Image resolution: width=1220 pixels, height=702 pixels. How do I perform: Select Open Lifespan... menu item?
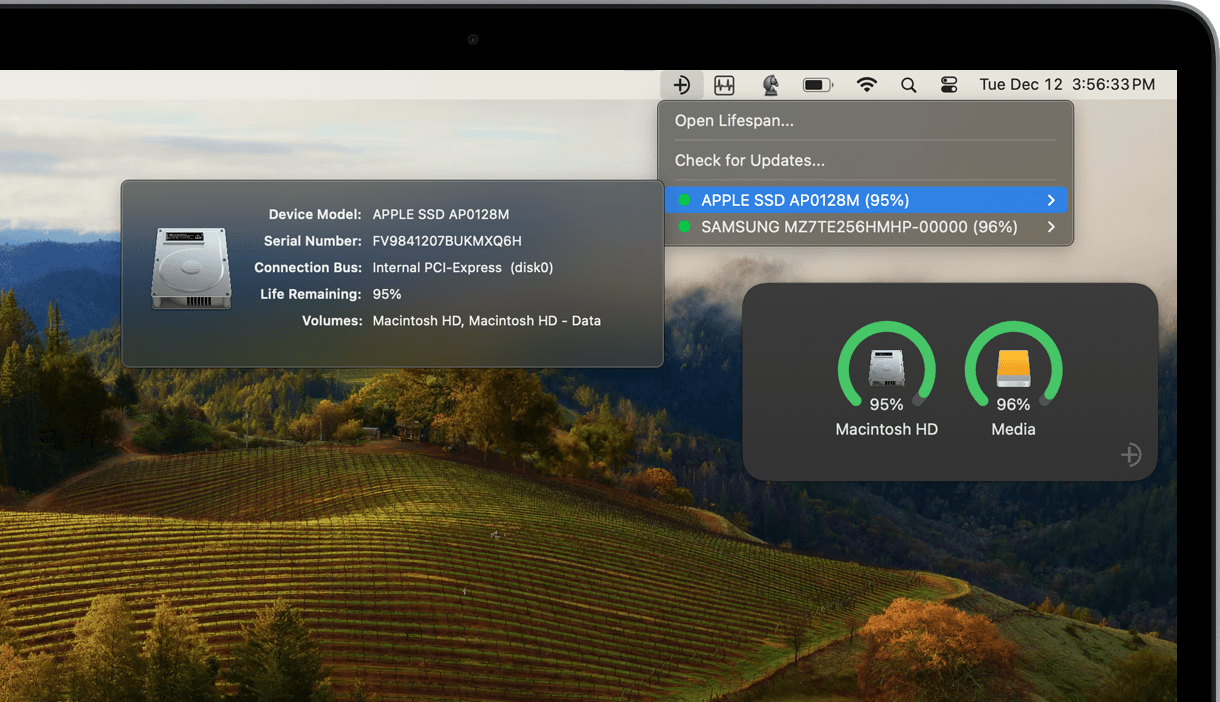coord(734,120)
